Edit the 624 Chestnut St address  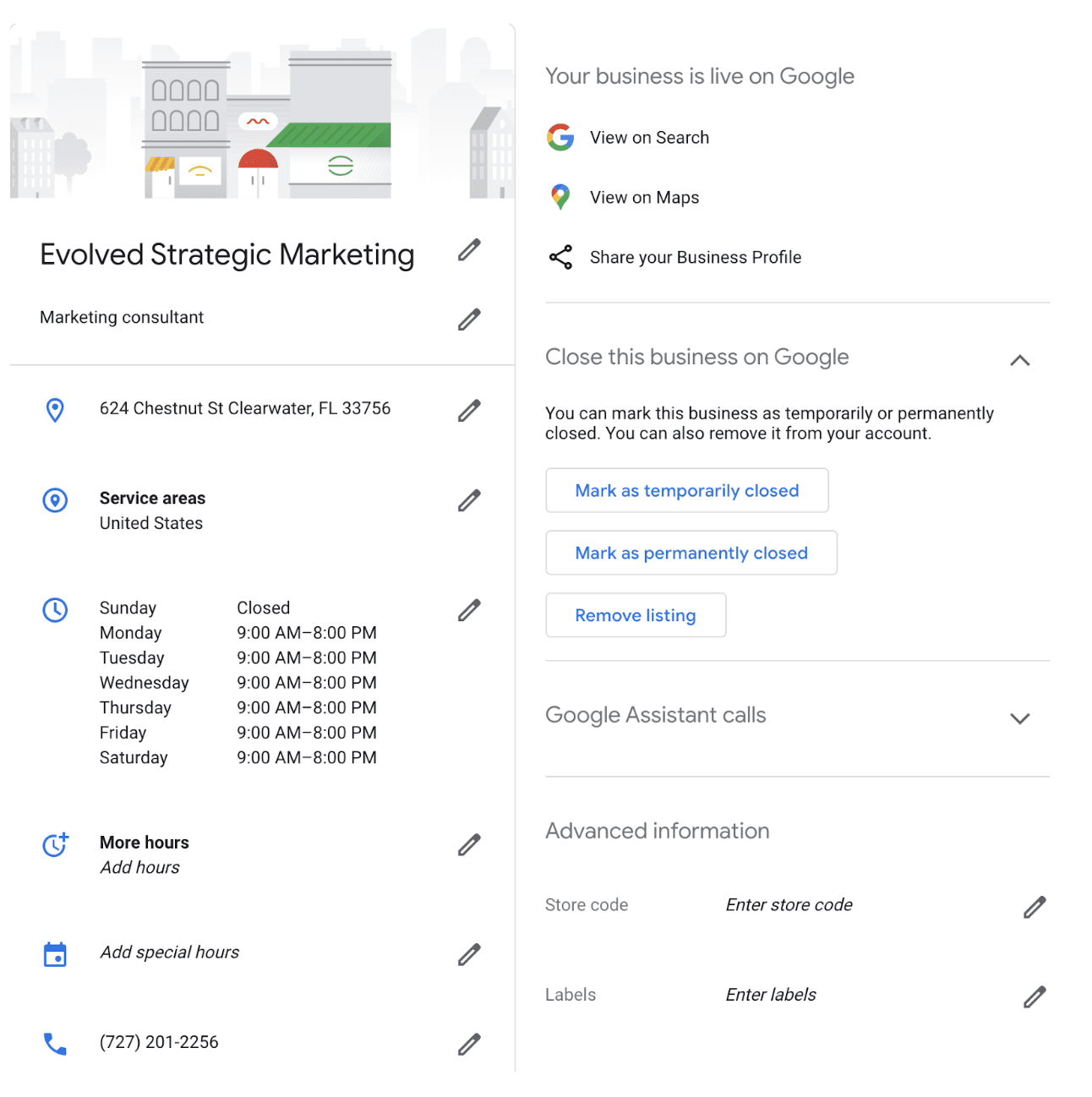[469, 410]
